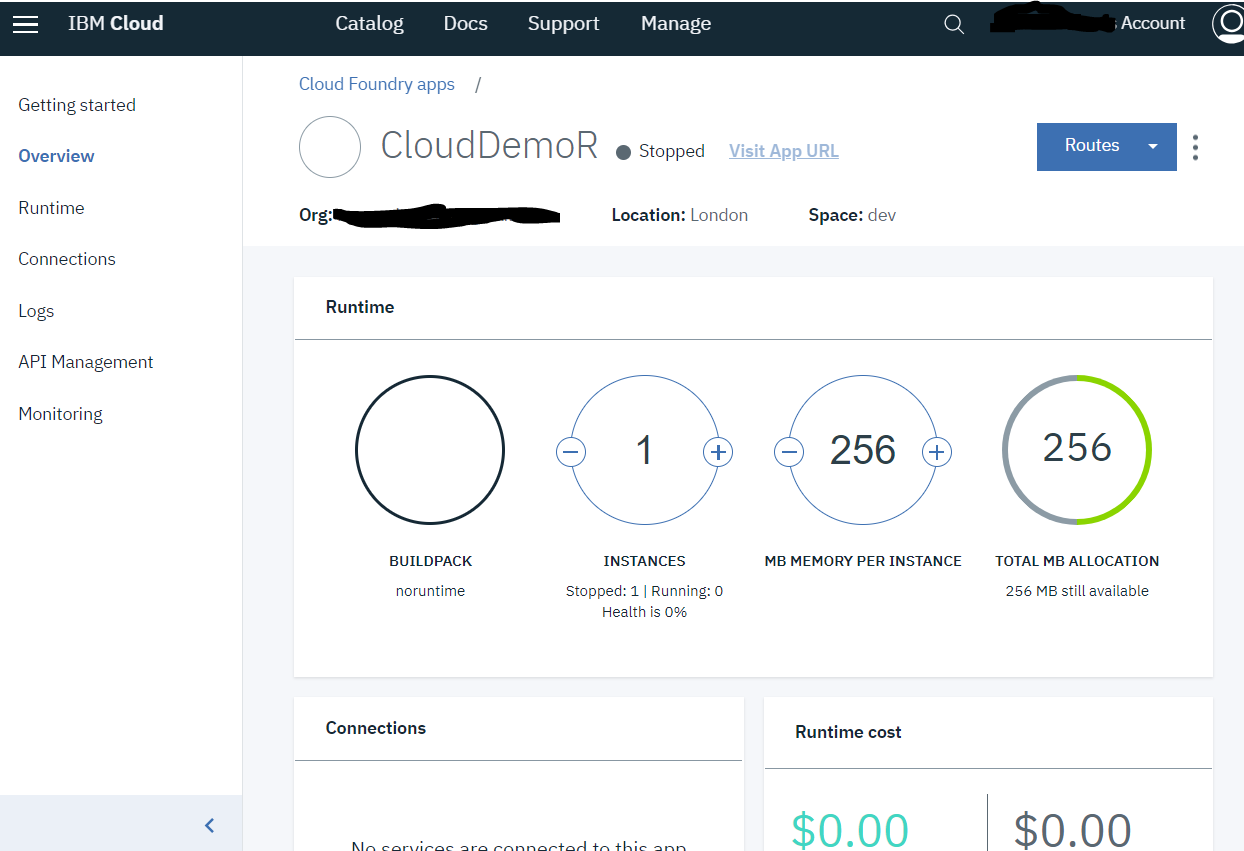Select Overview in the sidebar
This screenshot has height=851, width=1244.
pos(56,156)
